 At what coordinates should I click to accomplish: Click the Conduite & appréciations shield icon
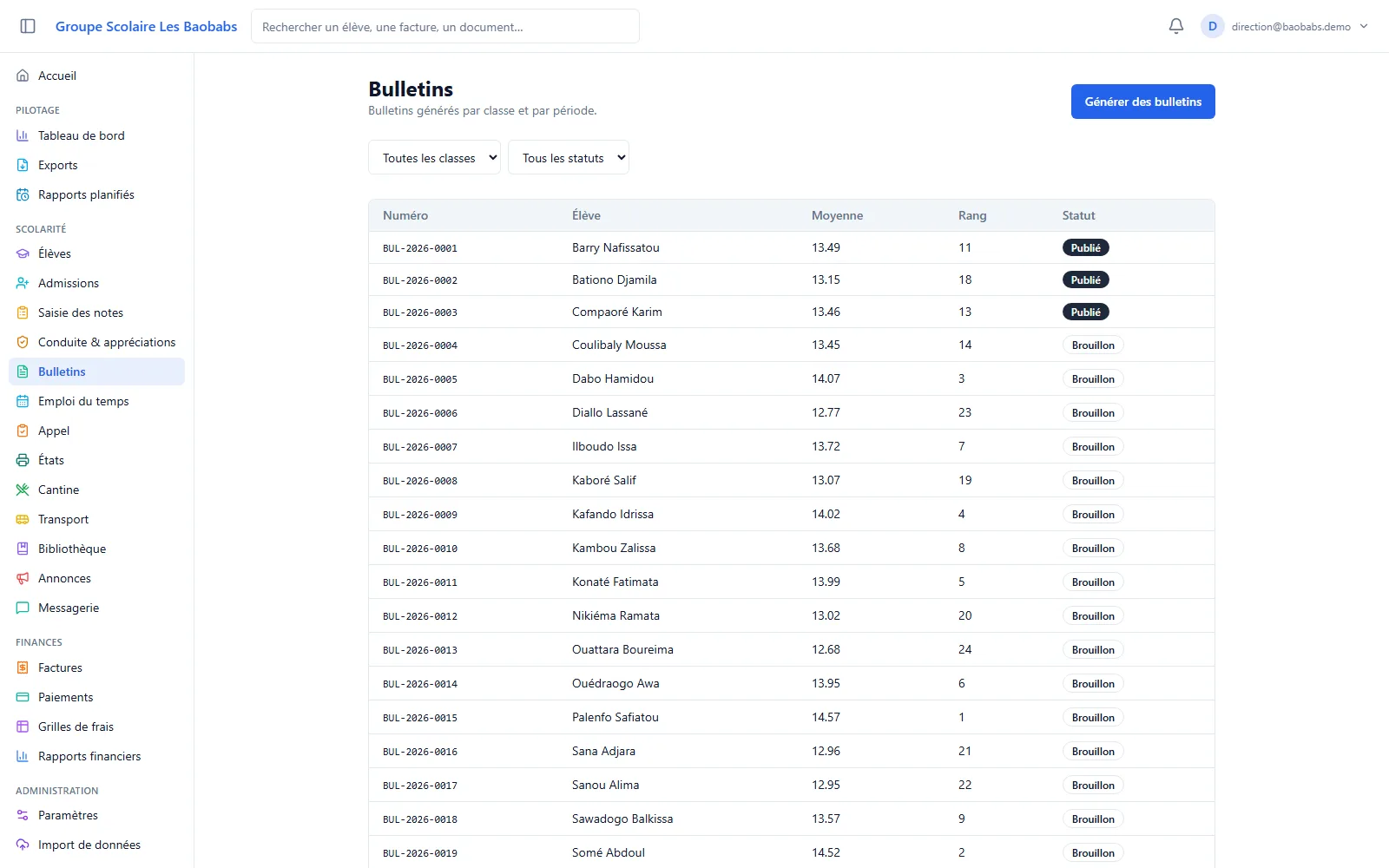click(x=23, y=342)
